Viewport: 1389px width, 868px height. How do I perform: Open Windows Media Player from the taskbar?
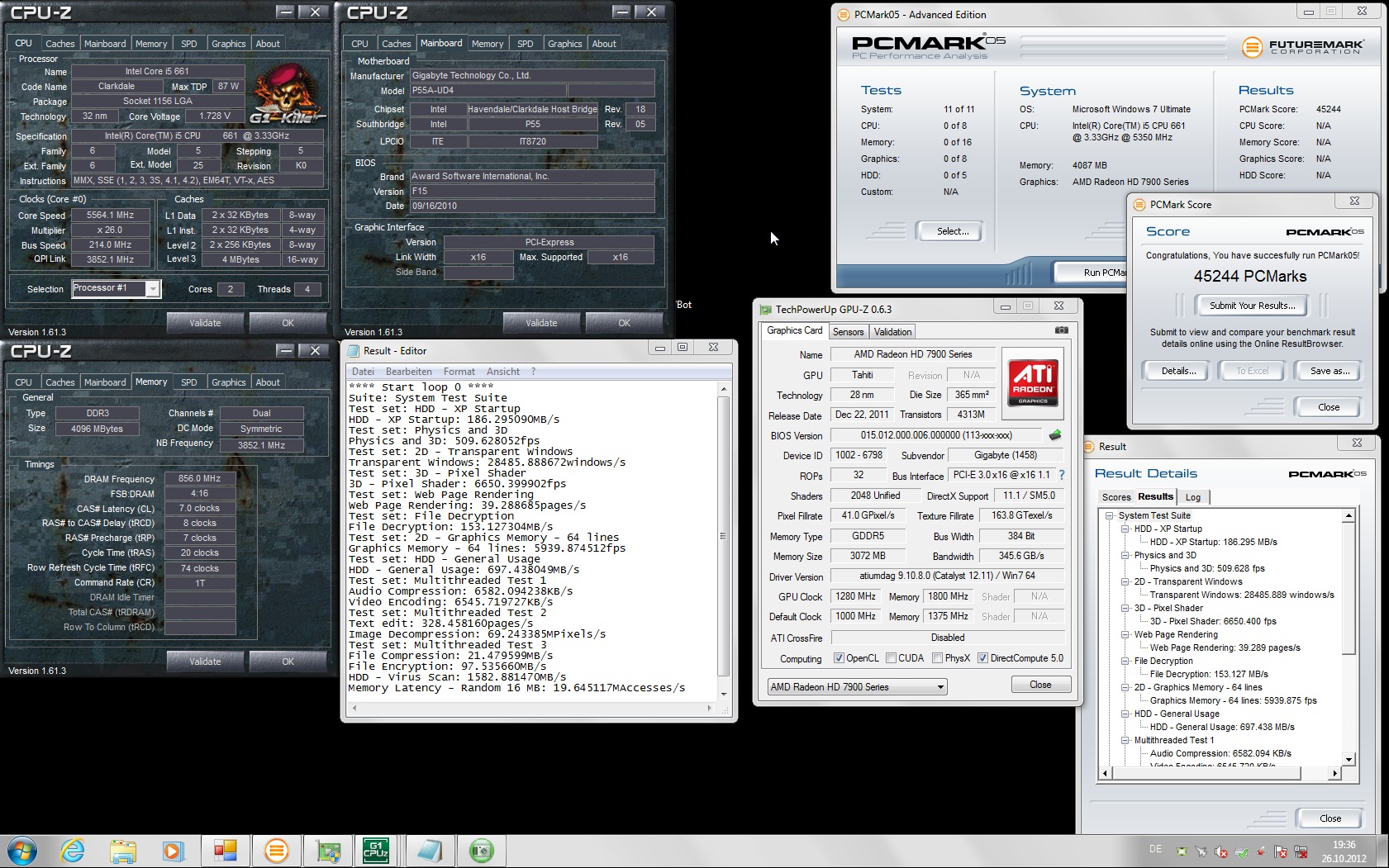click(x=173, y=851)
